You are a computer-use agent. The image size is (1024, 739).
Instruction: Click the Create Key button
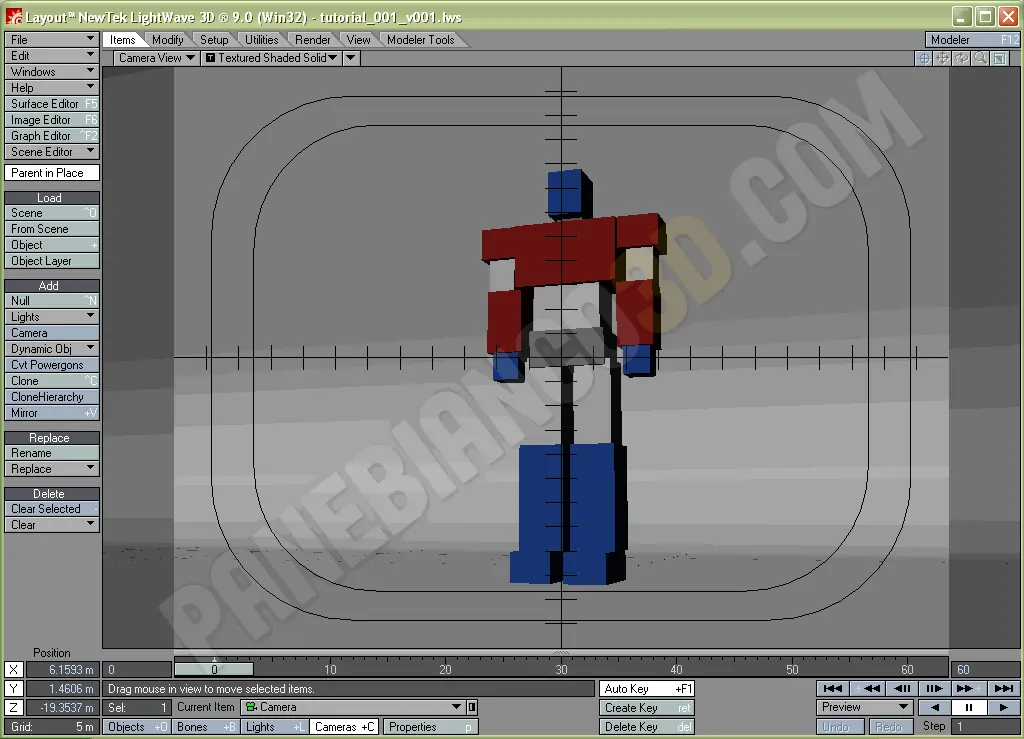(x=647, y=708)
